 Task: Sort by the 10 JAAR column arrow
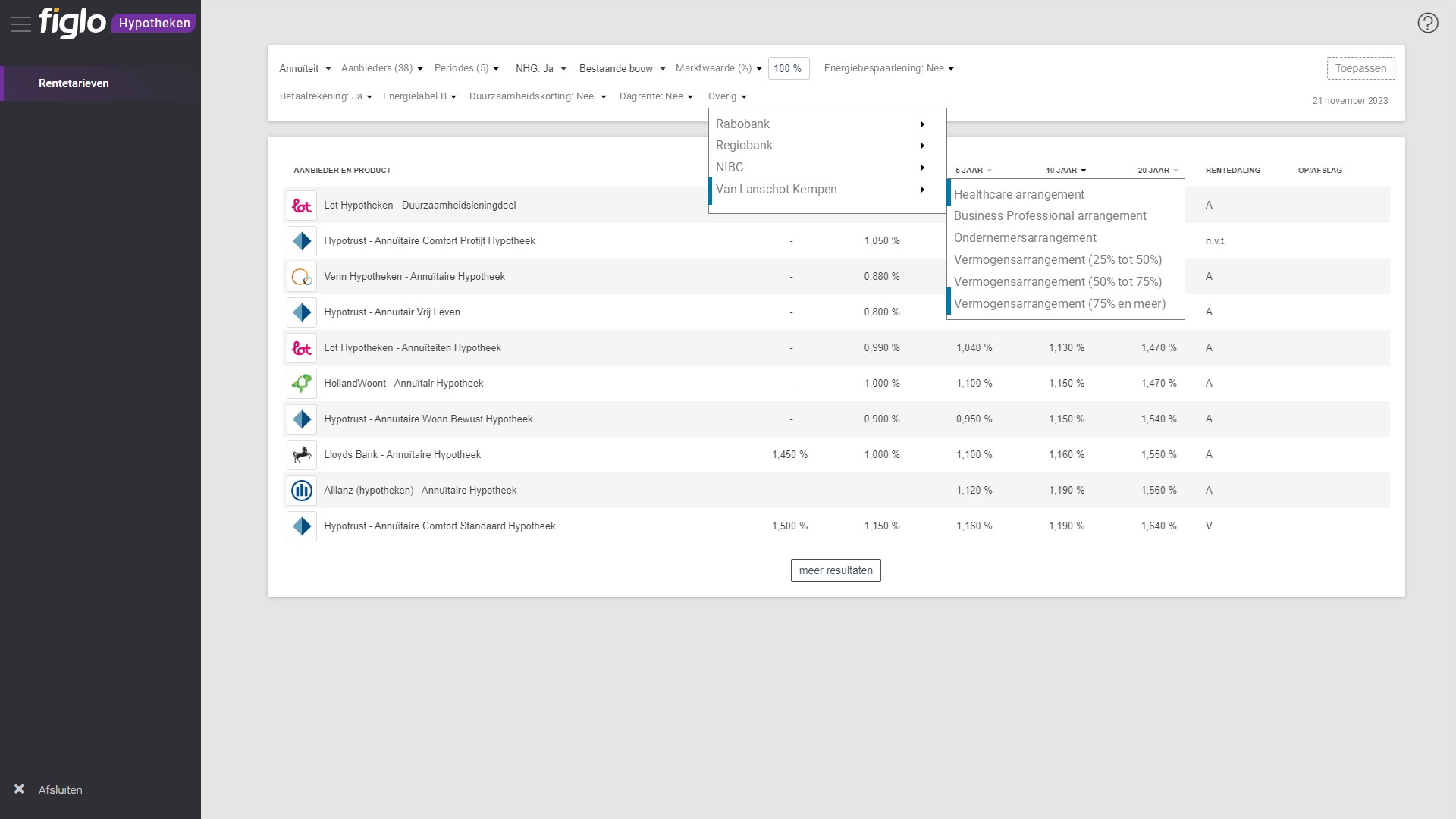click(1083, 171)
